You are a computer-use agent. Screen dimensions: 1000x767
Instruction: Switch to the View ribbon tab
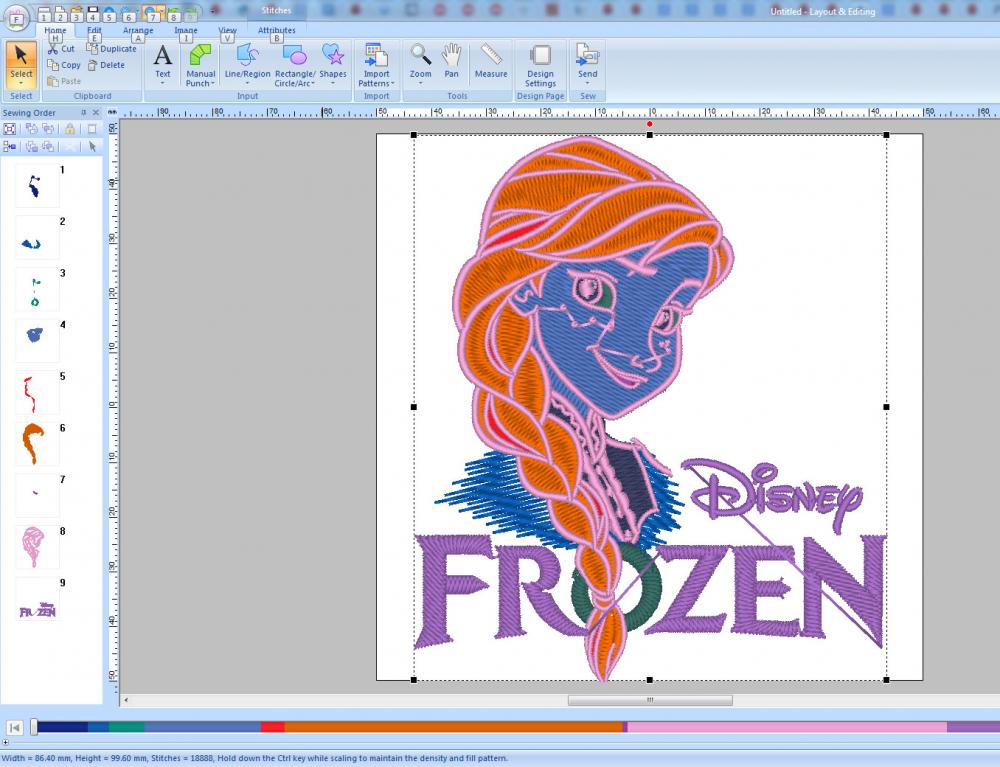point(227,30)
